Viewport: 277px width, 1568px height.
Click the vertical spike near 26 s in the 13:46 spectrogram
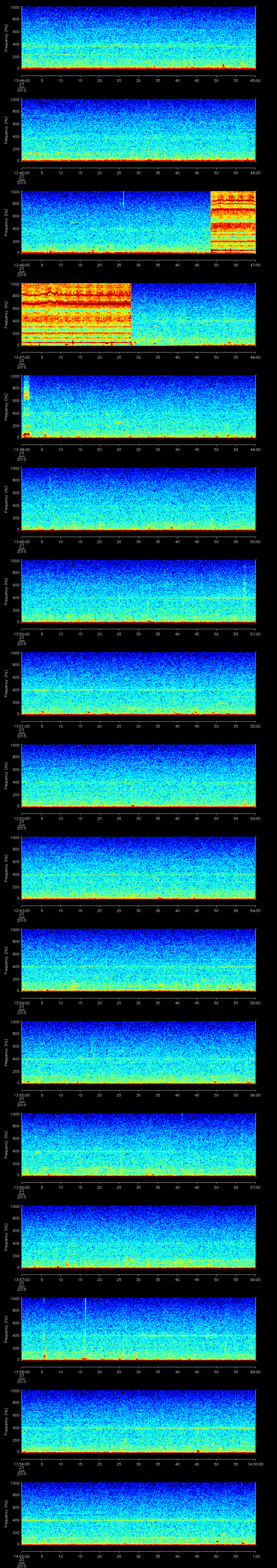(124, 199)
